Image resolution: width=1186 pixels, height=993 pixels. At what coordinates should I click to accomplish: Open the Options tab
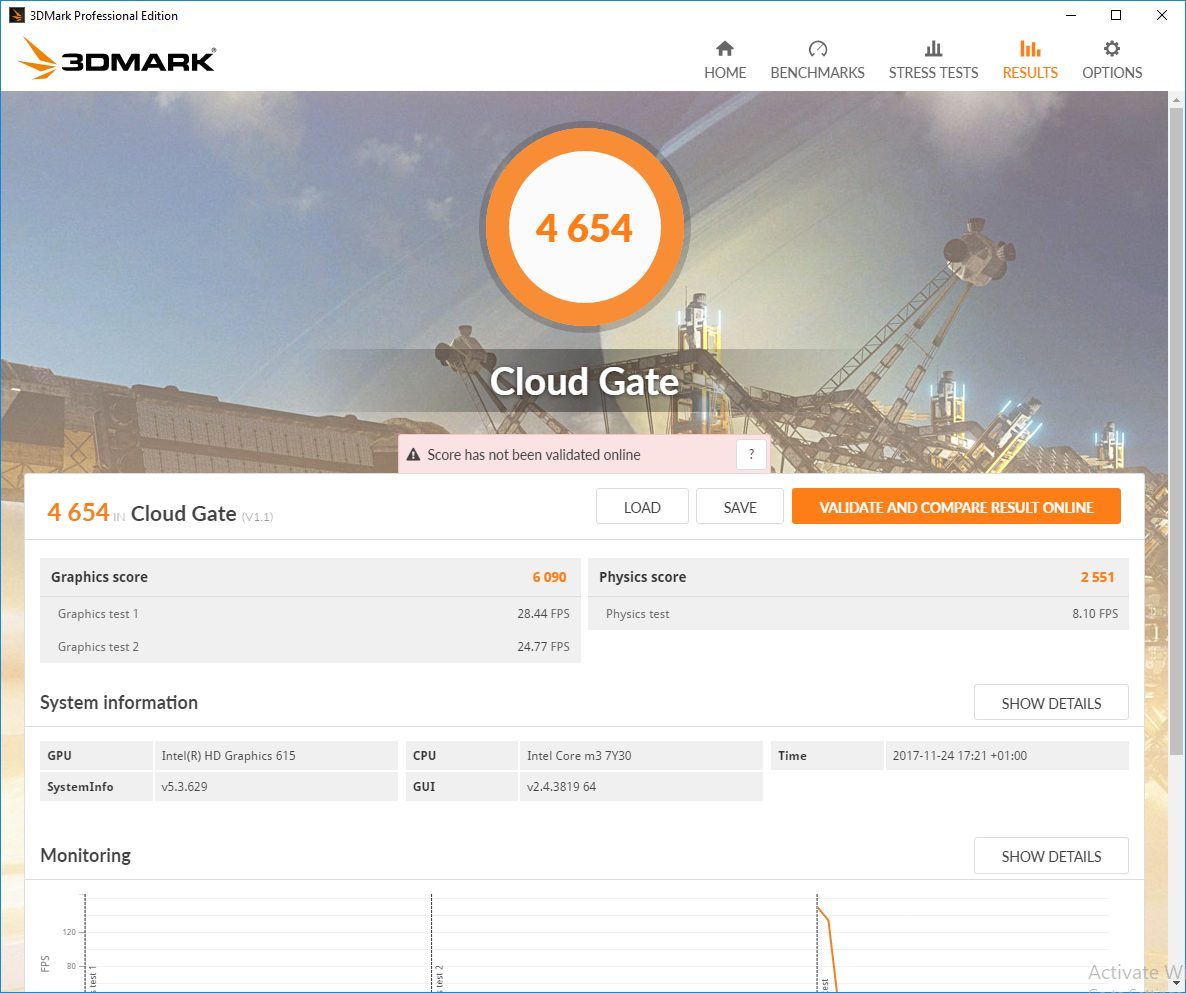pyautogui.click(x=1111, y=61)
